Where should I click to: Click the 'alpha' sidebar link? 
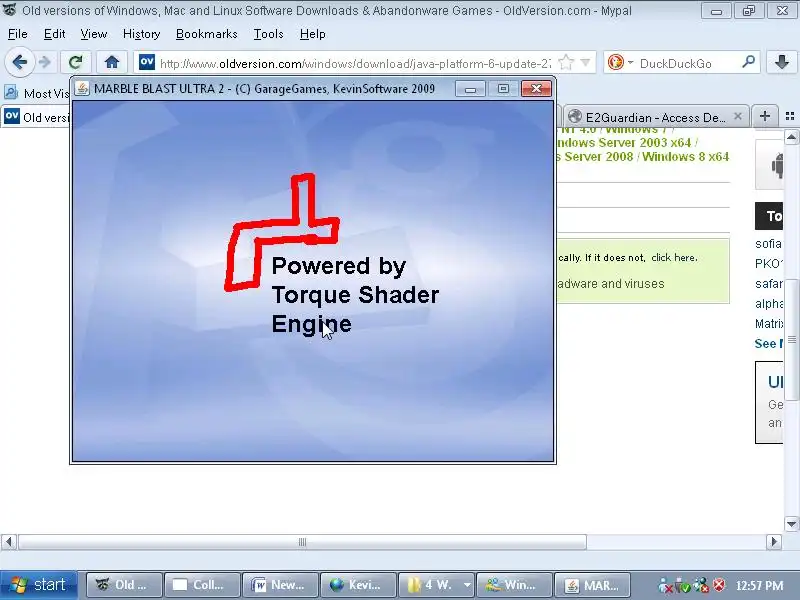click(768, 304)
